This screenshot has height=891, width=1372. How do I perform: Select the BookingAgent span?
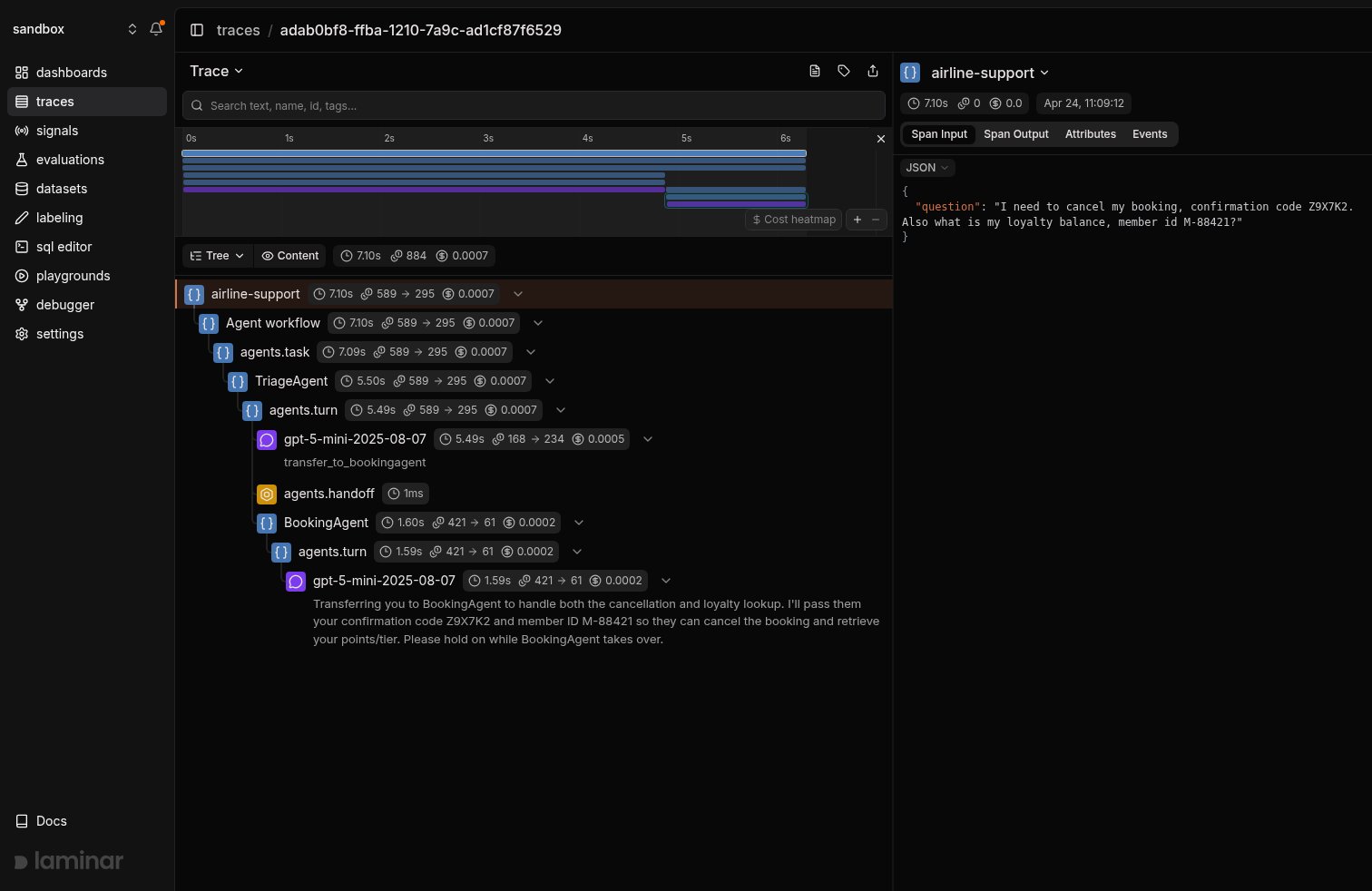pyautogui.click(x=326, y=523)
